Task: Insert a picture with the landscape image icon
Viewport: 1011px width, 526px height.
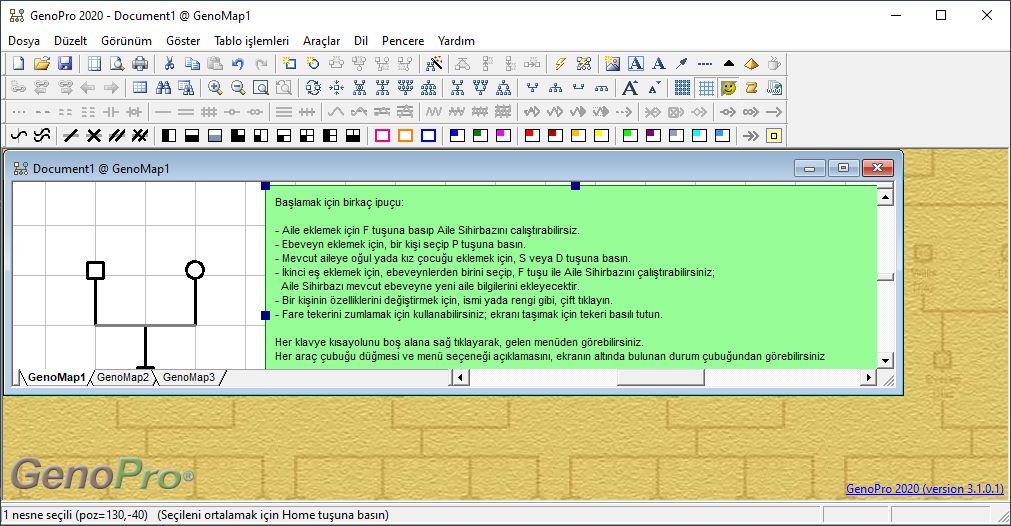Action: [x=613, y=63]
